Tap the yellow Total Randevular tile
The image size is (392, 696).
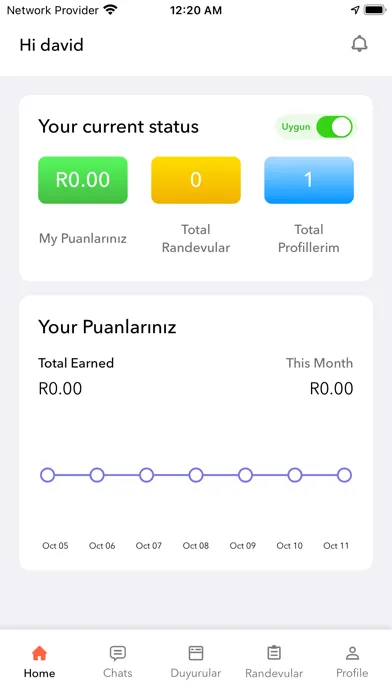click(196, 180)
